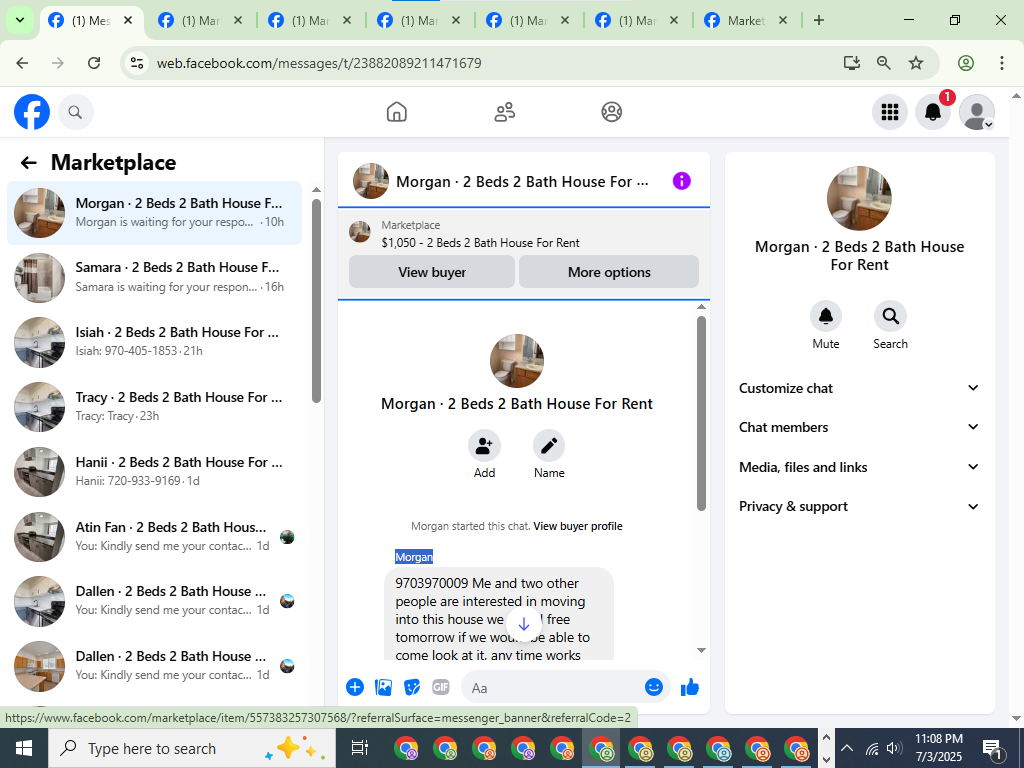Expand Chat members section

coord(859,427)
